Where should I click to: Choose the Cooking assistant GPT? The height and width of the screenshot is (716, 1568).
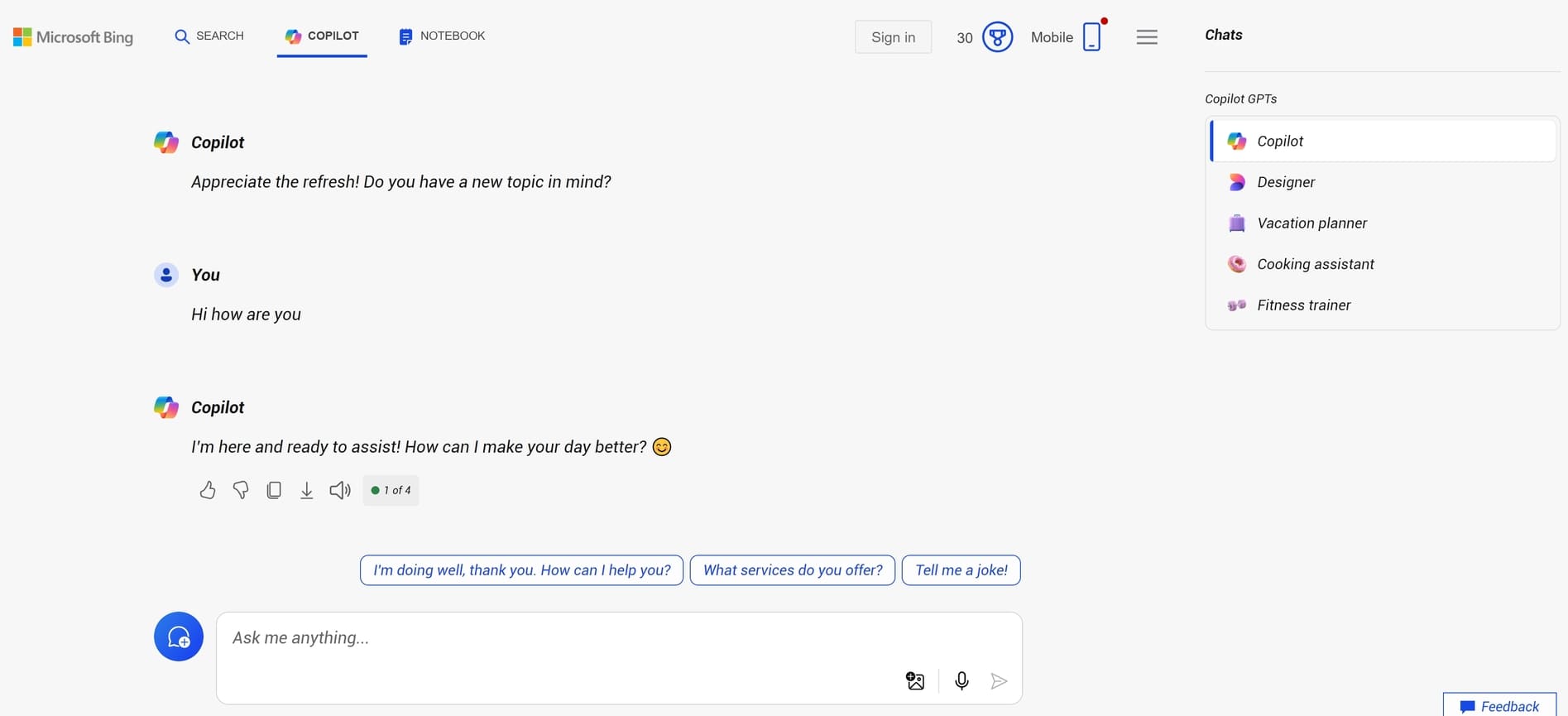1315,263
